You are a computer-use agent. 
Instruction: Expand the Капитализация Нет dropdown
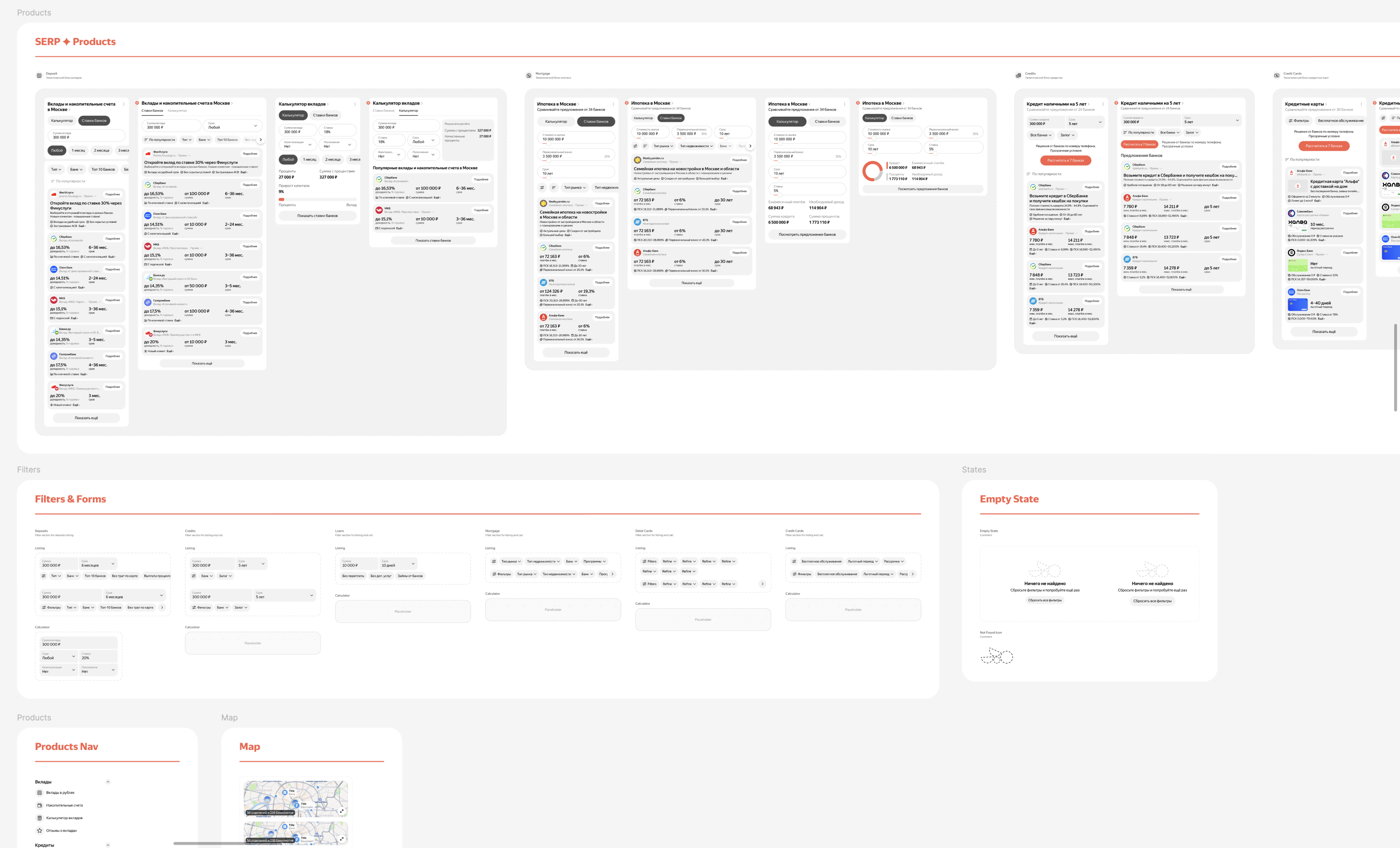(x=298, y=145)
